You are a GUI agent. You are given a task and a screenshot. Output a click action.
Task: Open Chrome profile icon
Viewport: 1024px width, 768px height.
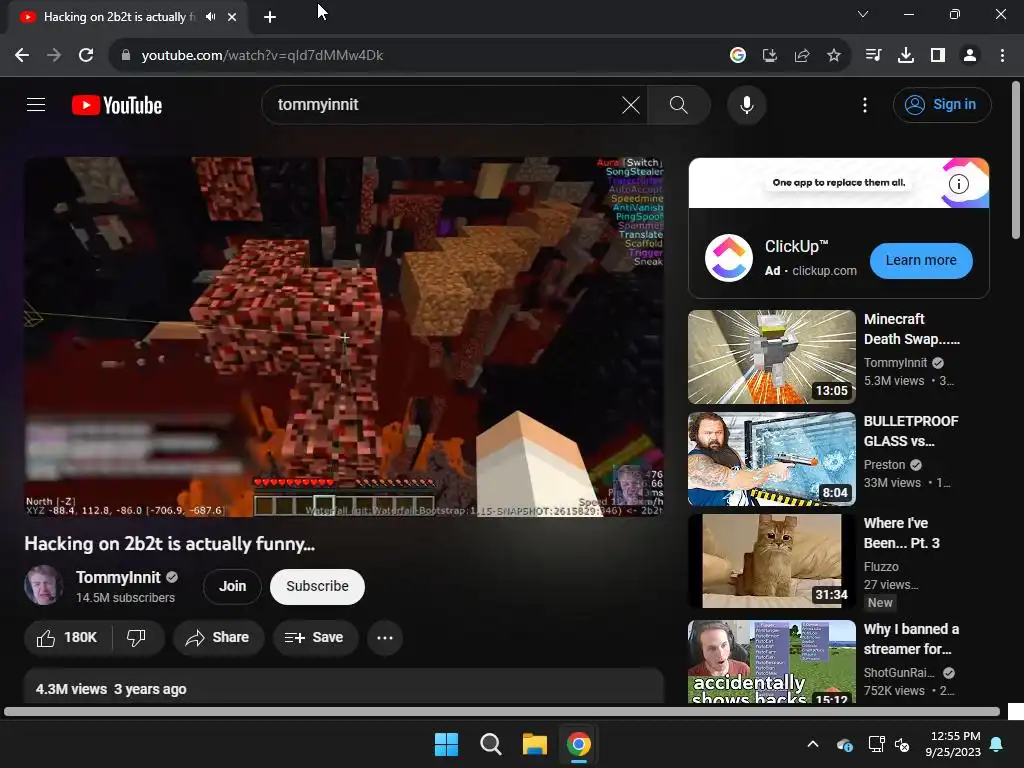[970, 56]
